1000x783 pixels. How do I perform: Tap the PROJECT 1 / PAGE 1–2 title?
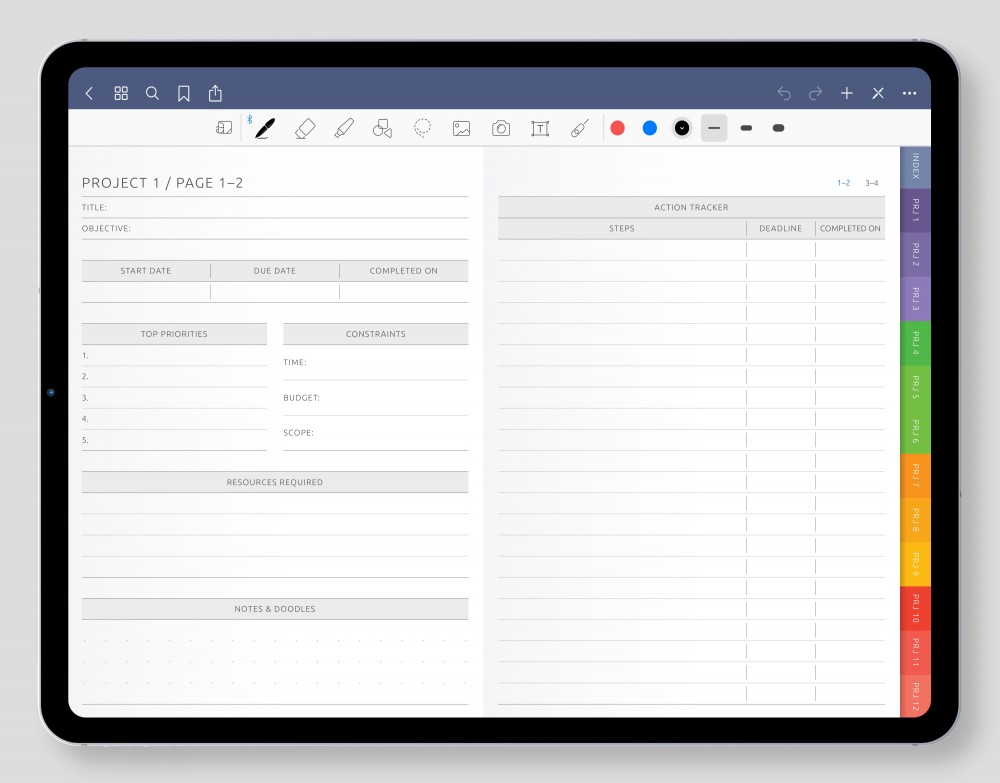(163, 183)
